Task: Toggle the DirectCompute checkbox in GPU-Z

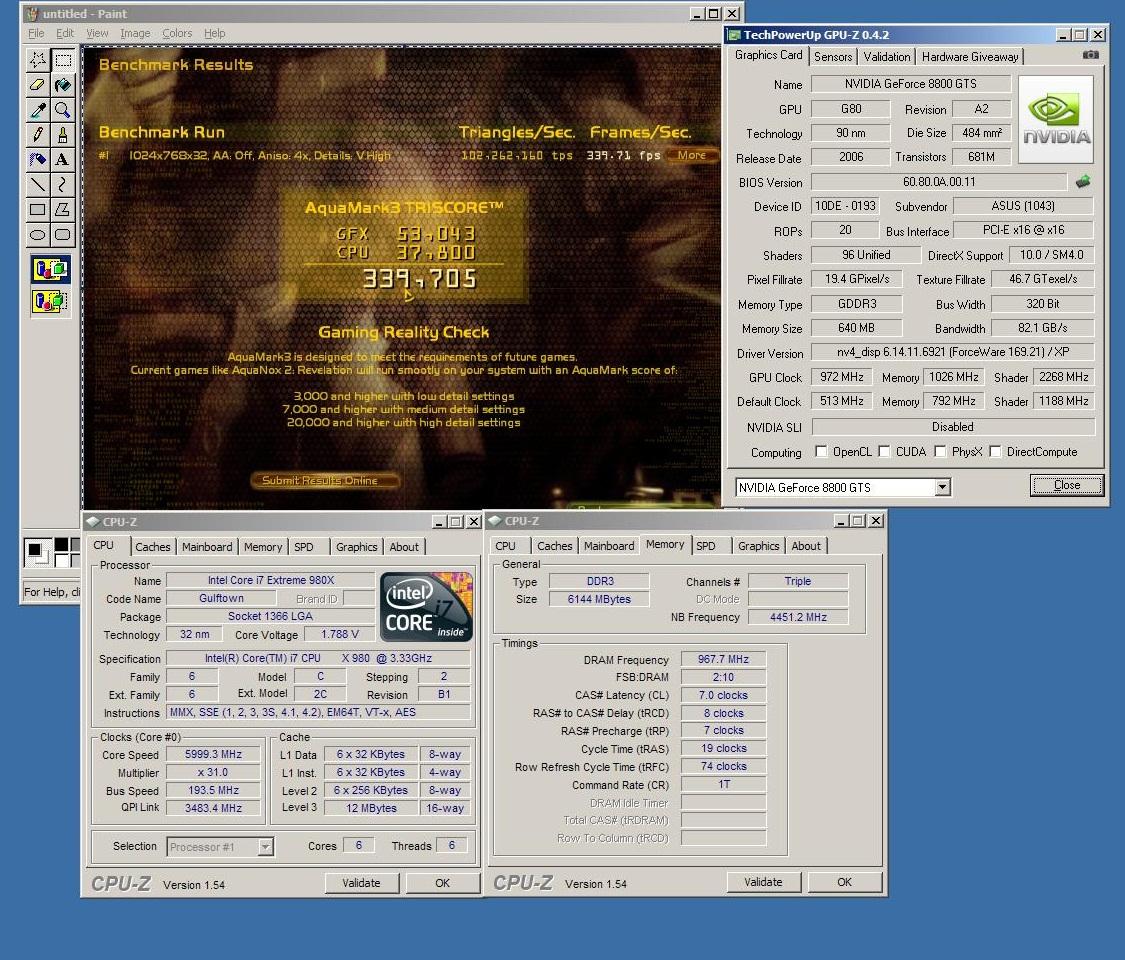Action: [x=995, y=452]
